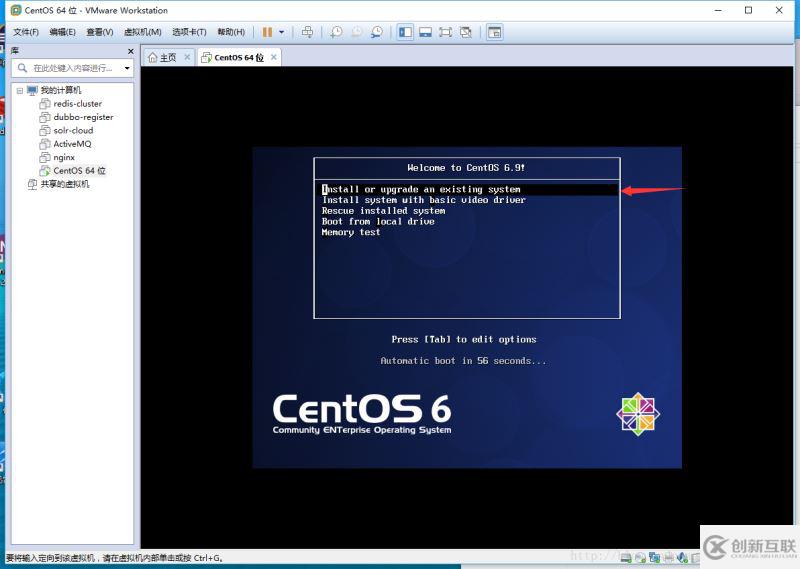800x569 pixels.
Task: Choose Install or upgrade an existing system
Action: pyautogui.click(x=467, y=189)
